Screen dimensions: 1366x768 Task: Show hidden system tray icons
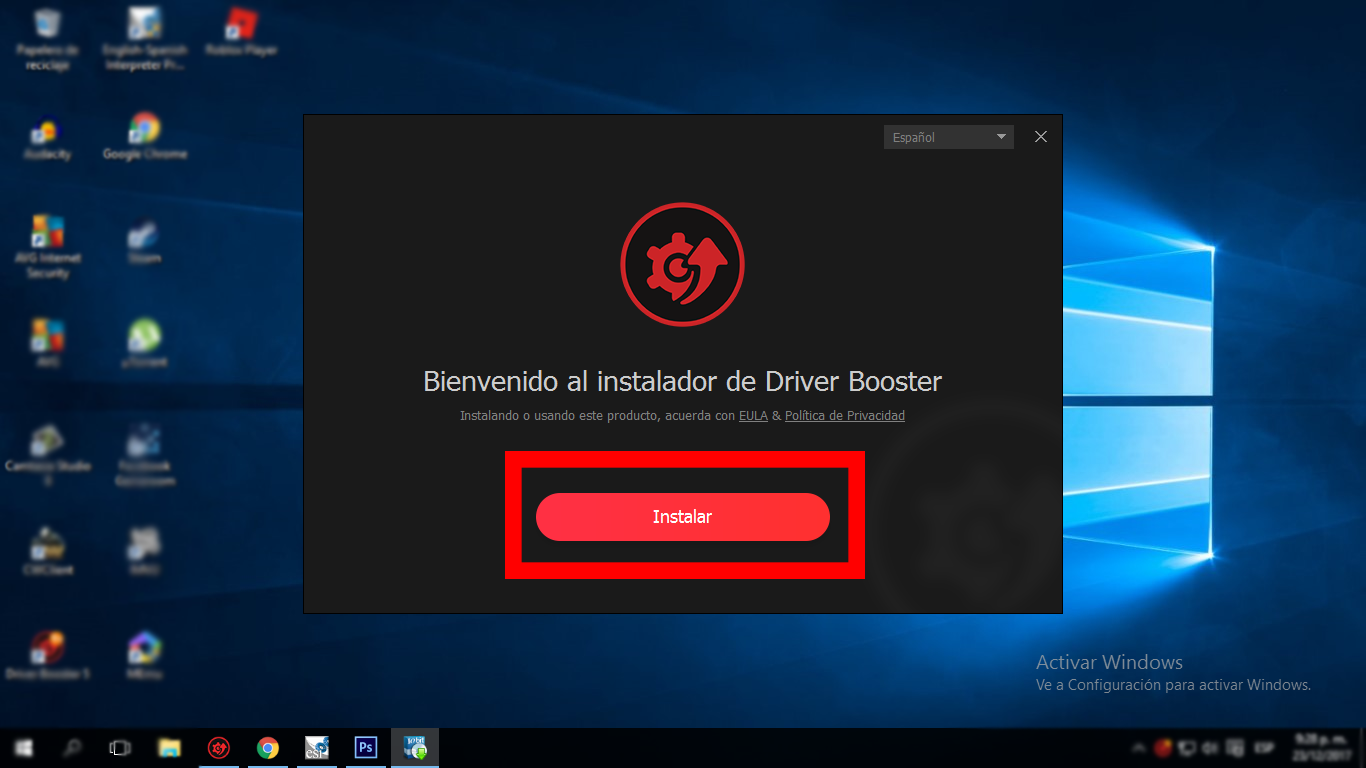point(1139,748)
